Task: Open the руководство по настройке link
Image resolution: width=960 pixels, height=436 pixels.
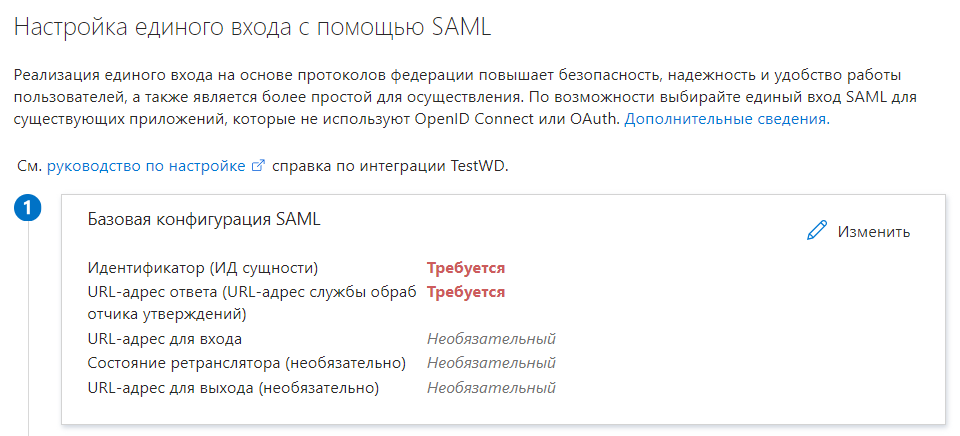Action: [x=146, y=166]
